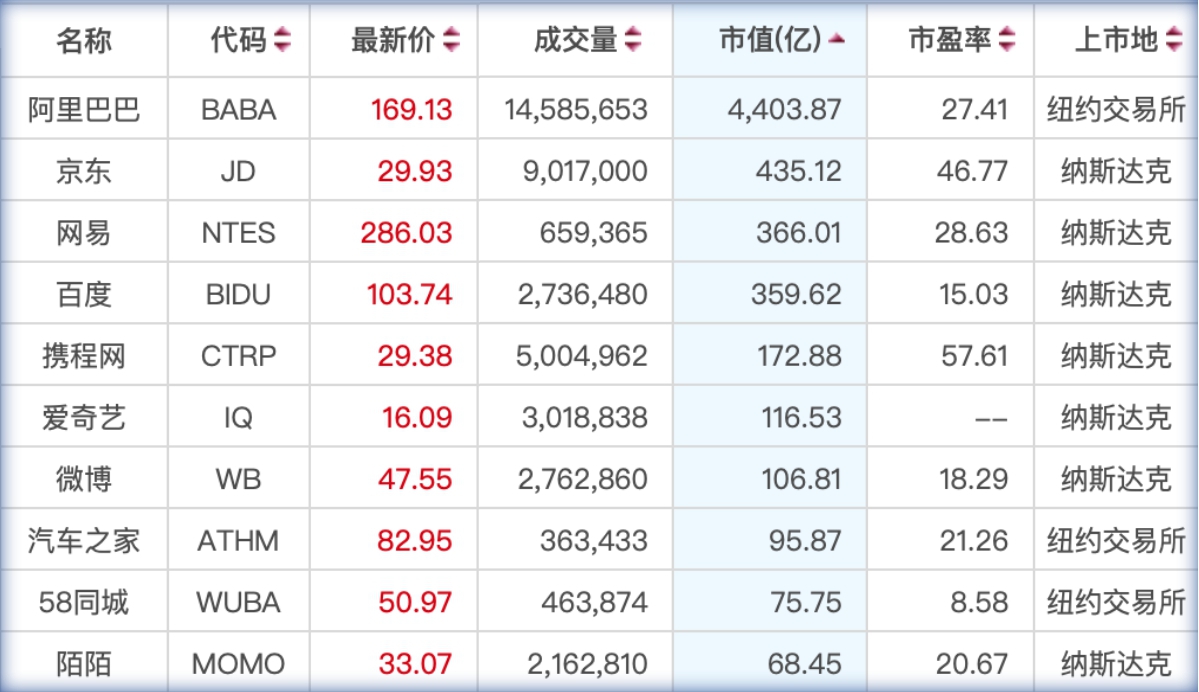This screenshot has width=1199, height=692.
Task: Click the 爱奇艺 stock name
Action: (84, 417)
